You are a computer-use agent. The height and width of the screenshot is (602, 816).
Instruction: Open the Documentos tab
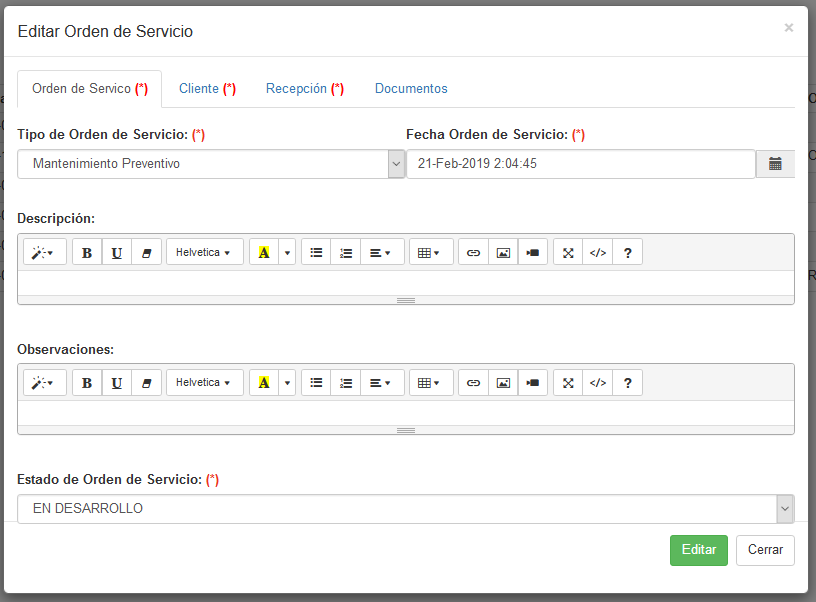pos(411,89)
